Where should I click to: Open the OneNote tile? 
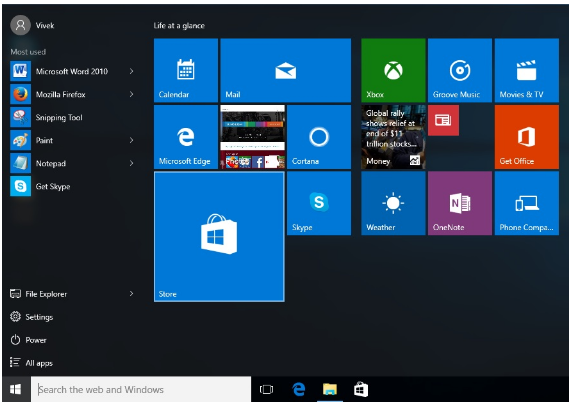tap(460, 203)
